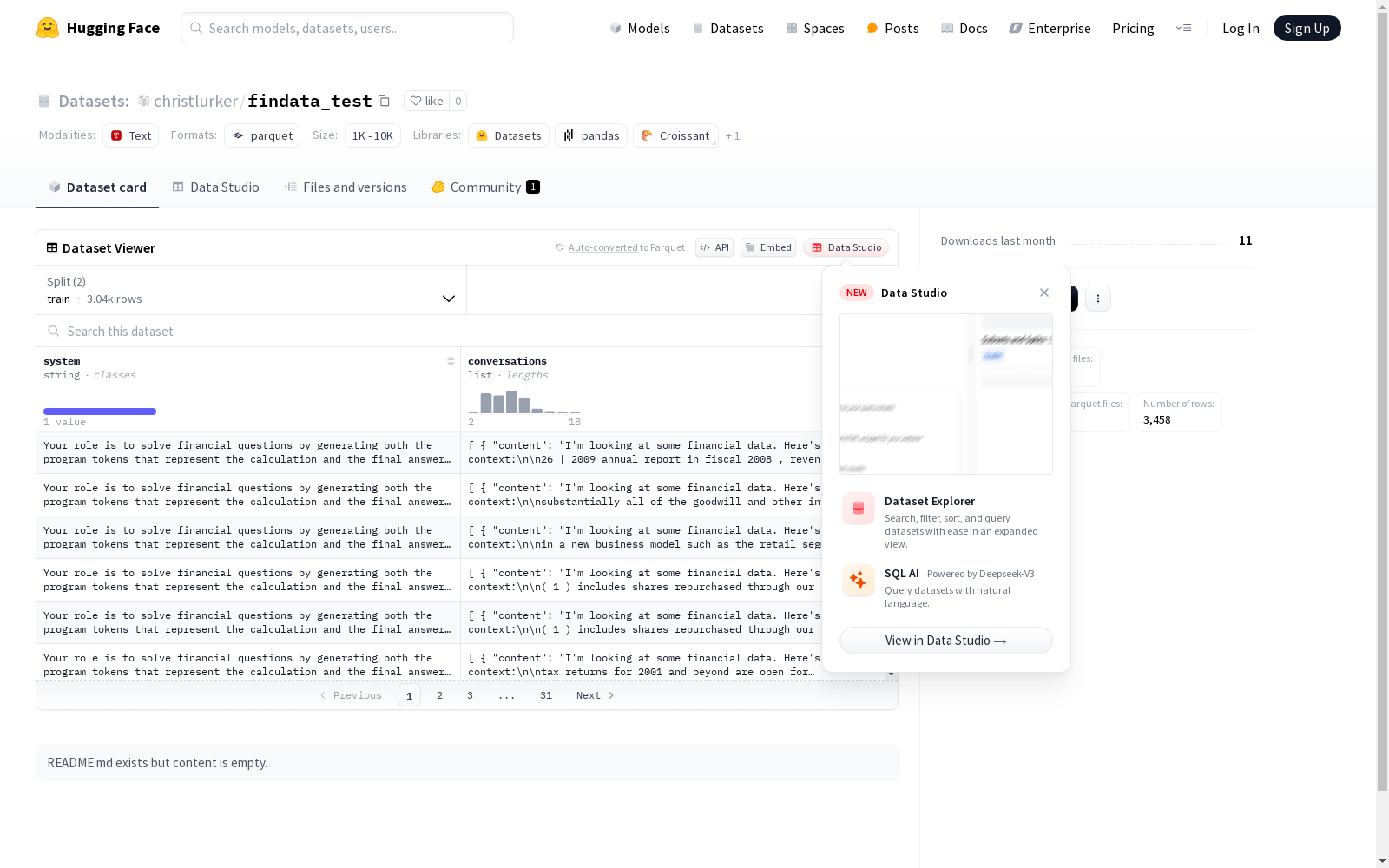The height and width of the screenshot is (868, 1389).
Task: Select the parquet format tag
Action: [x=262, y=135]
